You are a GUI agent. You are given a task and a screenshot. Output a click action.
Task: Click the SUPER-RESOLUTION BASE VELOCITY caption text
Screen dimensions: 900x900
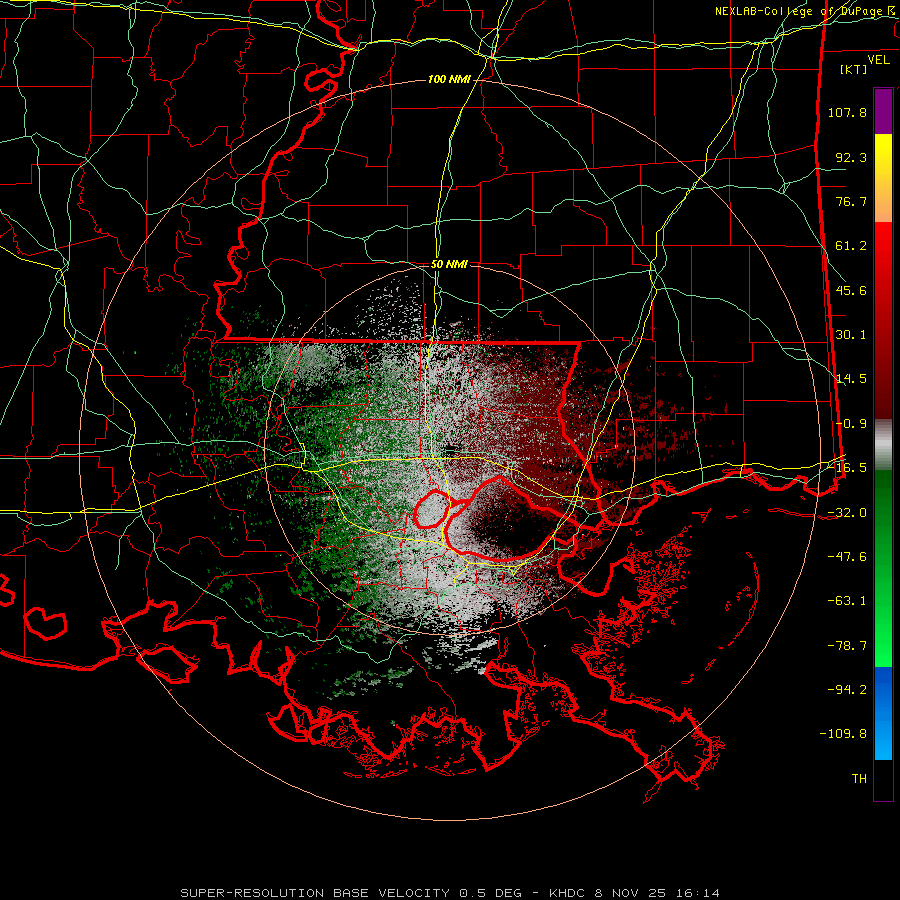tap(317, 893)
